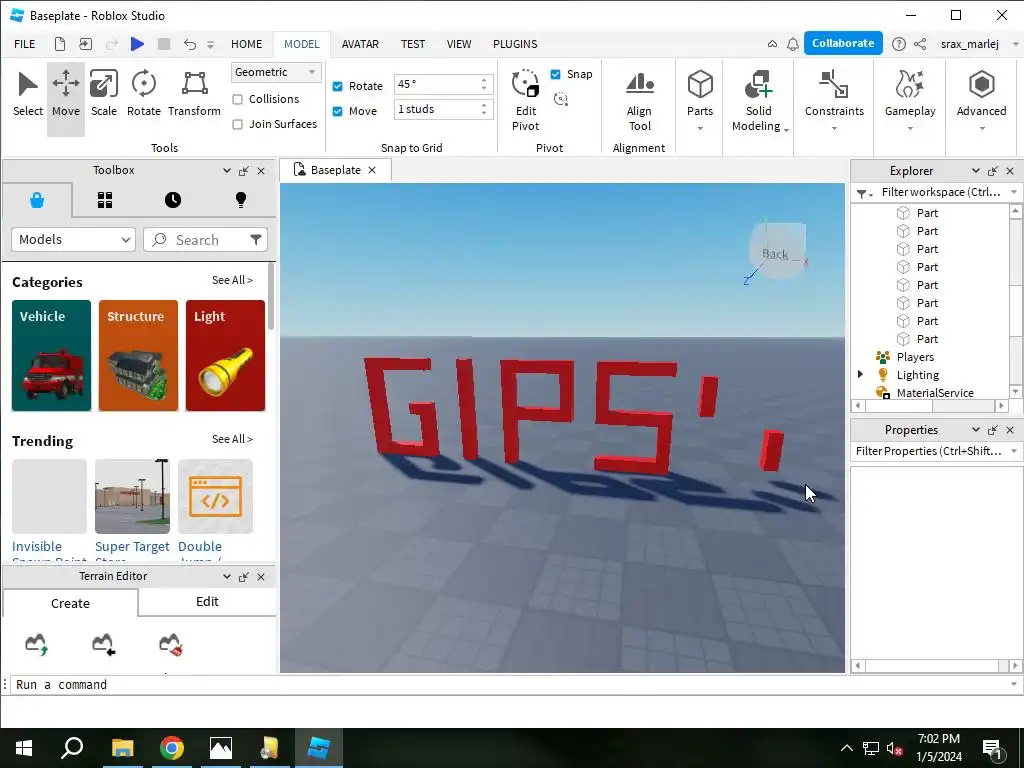The height and width of the screenshot is (768, 1024).
Task: Pick the Rotate tool
Action: pos(144,95)
